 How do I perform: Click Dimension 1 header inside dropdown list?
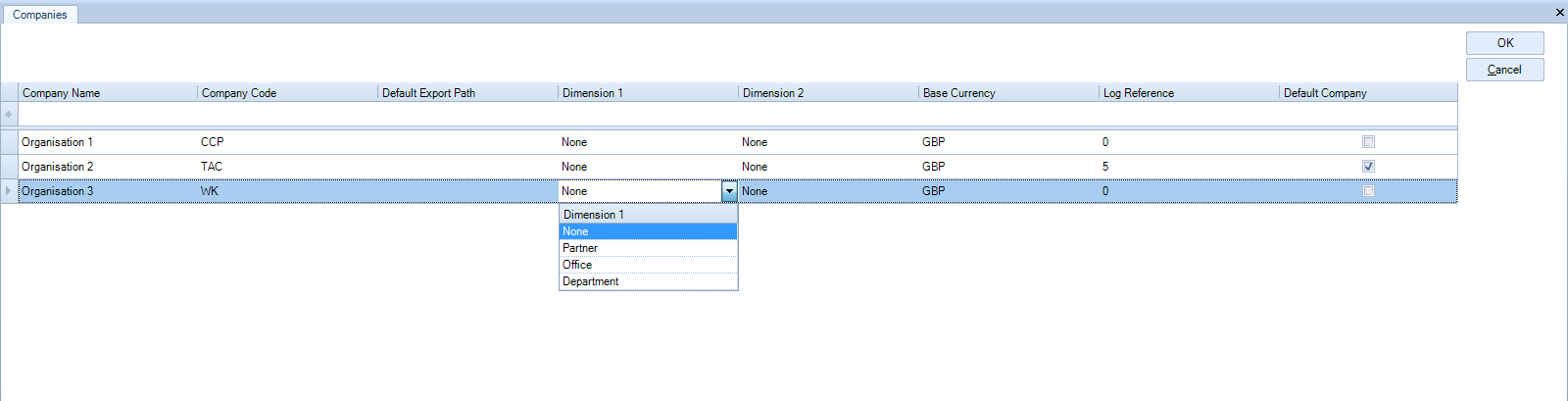648,215
